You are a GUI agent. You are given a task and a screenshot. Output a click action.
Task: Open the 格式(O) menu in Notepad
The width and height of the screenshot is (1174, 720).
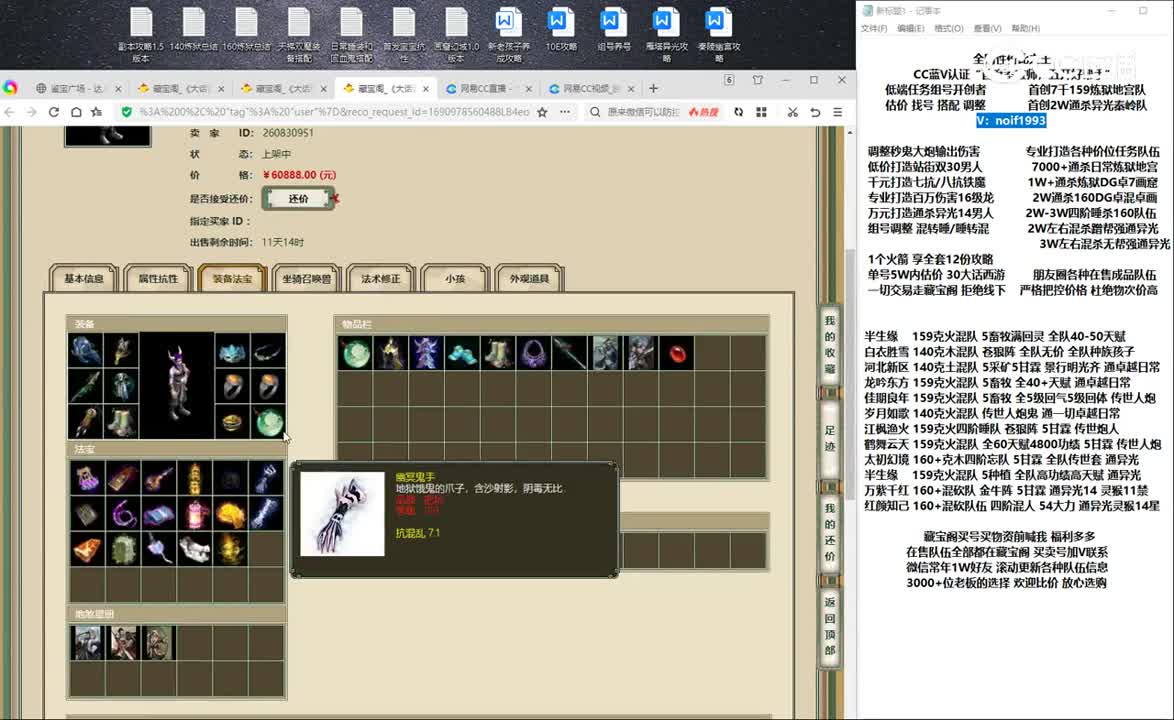click(x=949, y=28)
